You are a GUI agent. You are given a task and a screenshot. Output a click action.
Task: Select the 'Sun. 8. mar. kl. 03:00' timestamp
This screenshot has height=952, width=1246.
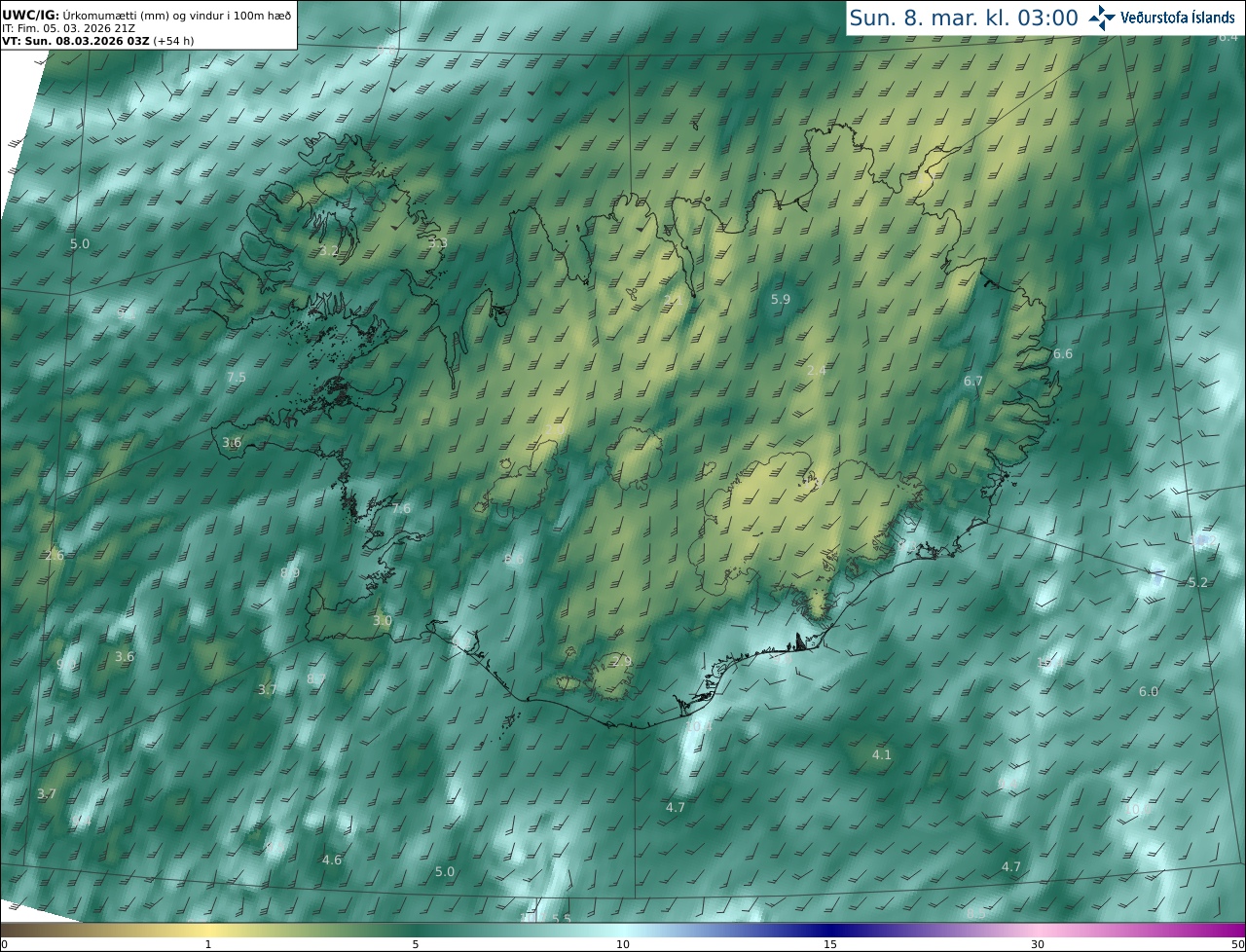[x=964, y=18]
